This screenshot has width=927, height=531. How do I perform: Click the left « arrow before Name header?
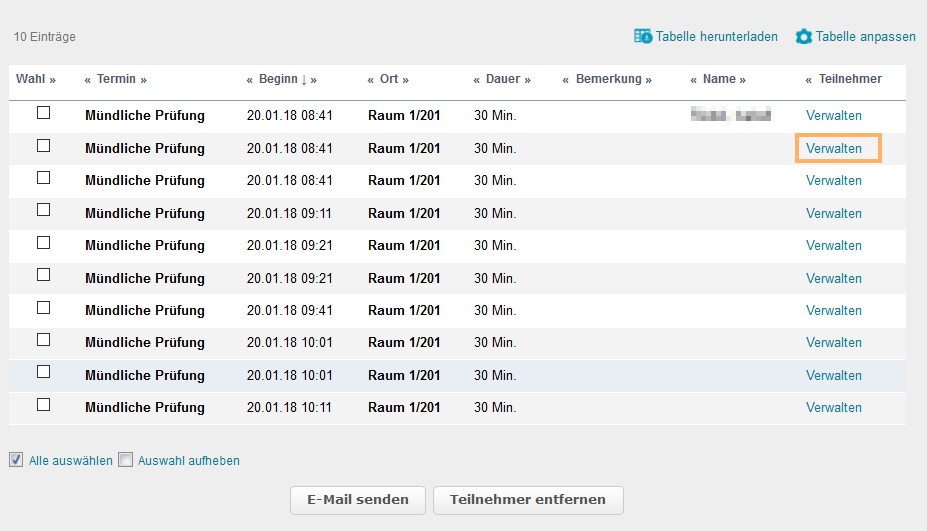click(694, 79)
